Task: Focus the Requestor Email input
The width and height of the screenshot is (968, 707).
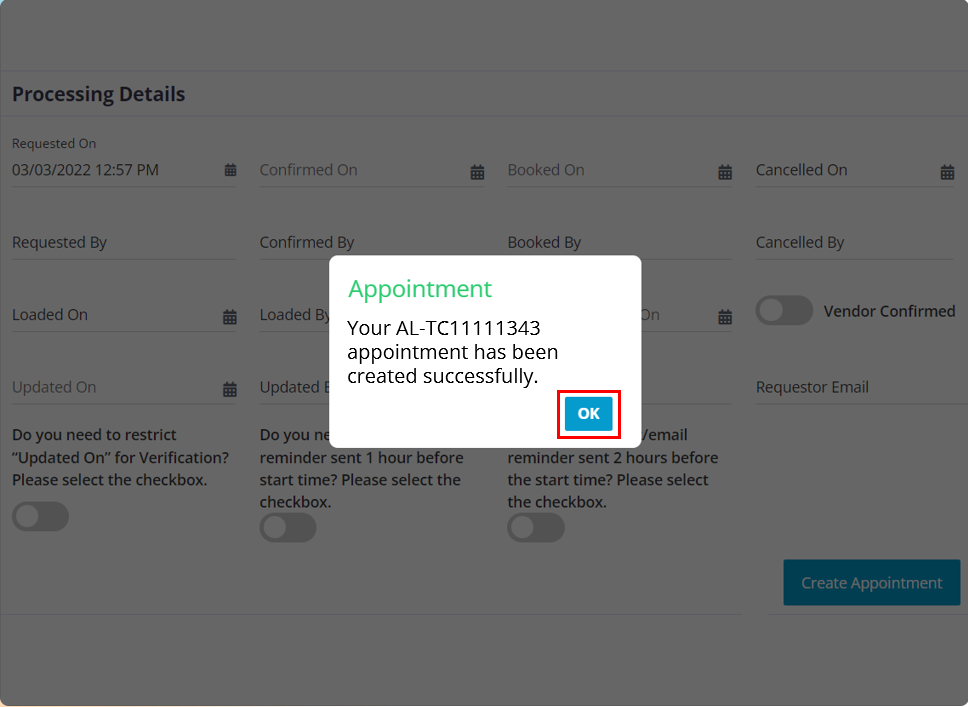Action: [855, 387]
